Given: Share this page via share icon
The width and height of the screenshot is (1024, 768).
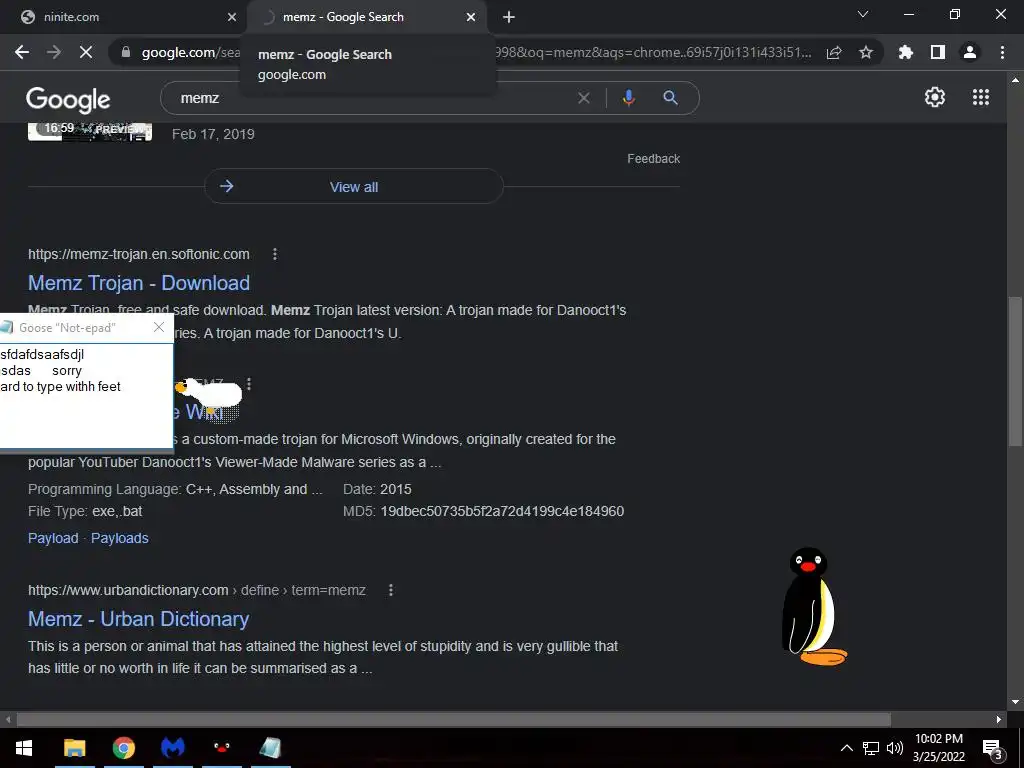Looking at the screenshot, I should point(834,52).
